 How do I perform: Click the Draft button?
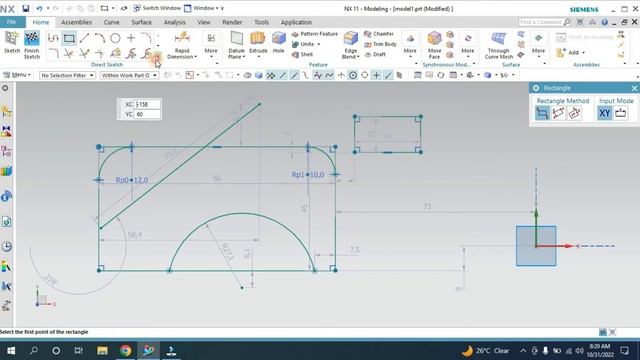[375, 54]
